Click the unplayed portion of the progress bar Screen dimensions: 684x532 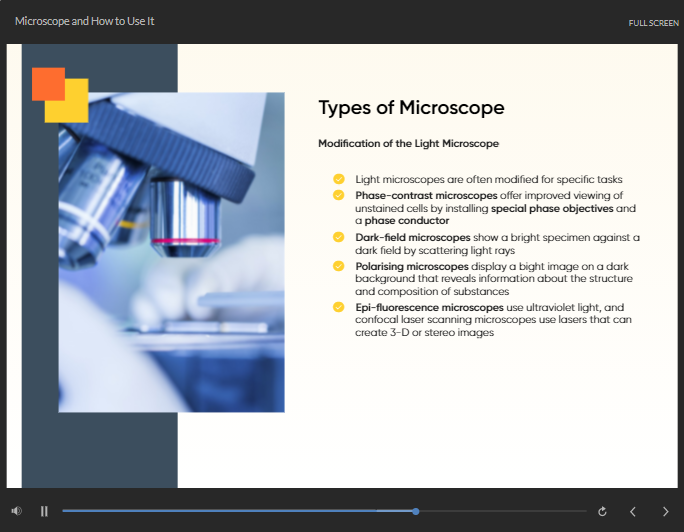503,511
